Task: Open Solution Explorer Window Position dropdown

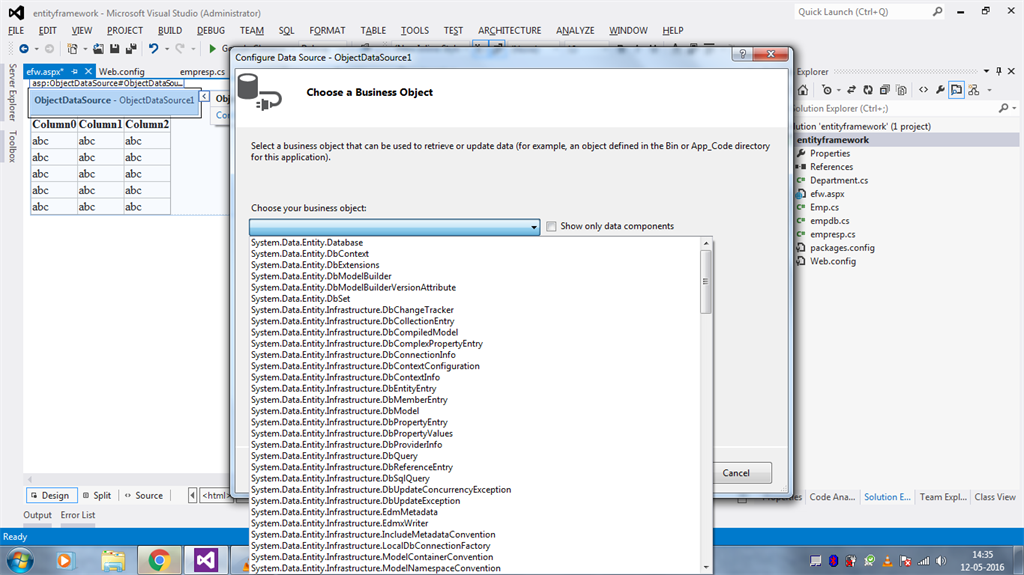Action: (986, 71)
